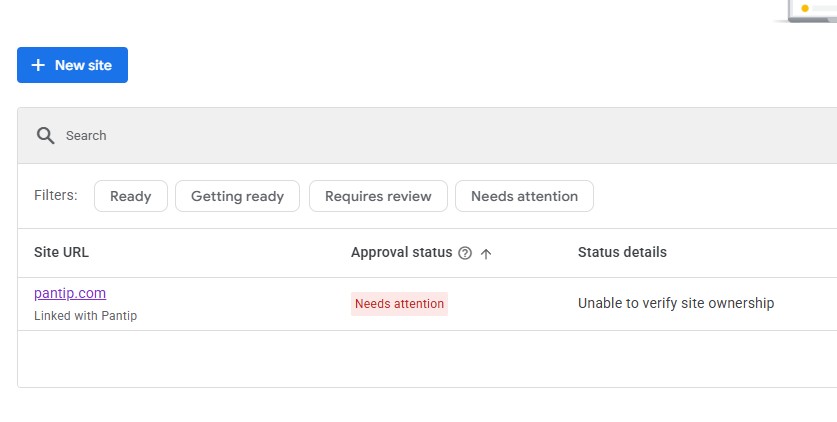Click the search magnifier icon
The height and width of the screenshot is (422, 837).
45,136
